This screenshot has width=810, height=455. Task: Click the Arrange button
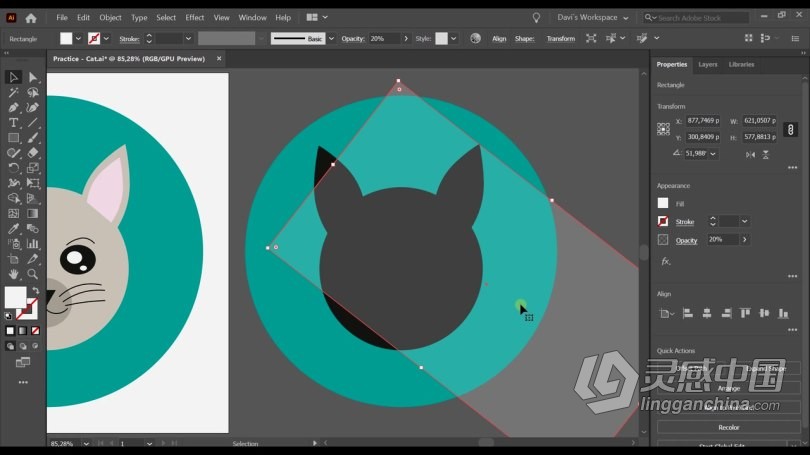pos(728,388)
